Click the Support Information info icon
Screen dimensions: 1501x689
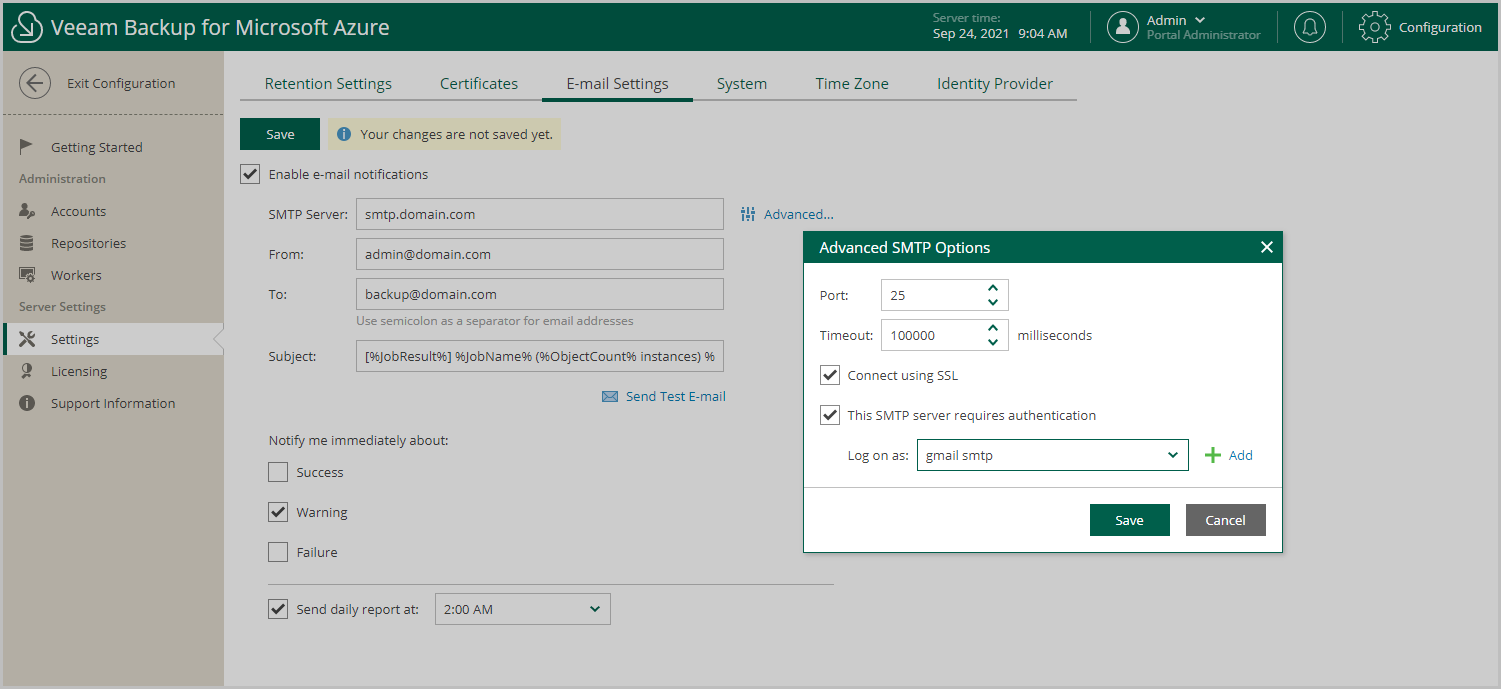28,403
